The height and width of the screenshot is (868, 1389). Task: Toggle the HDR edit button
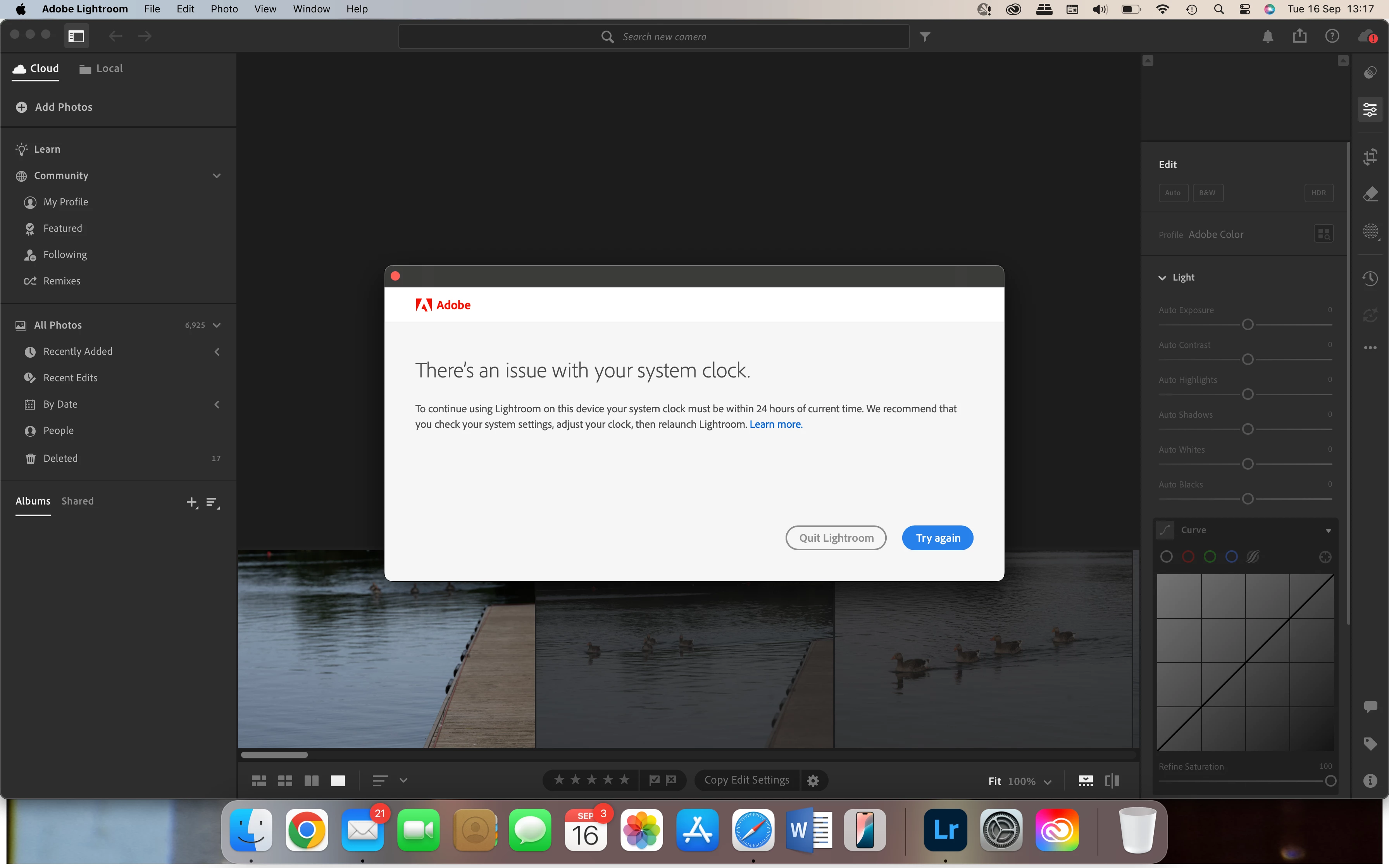pyautogui.click(x=1318, y=193)
